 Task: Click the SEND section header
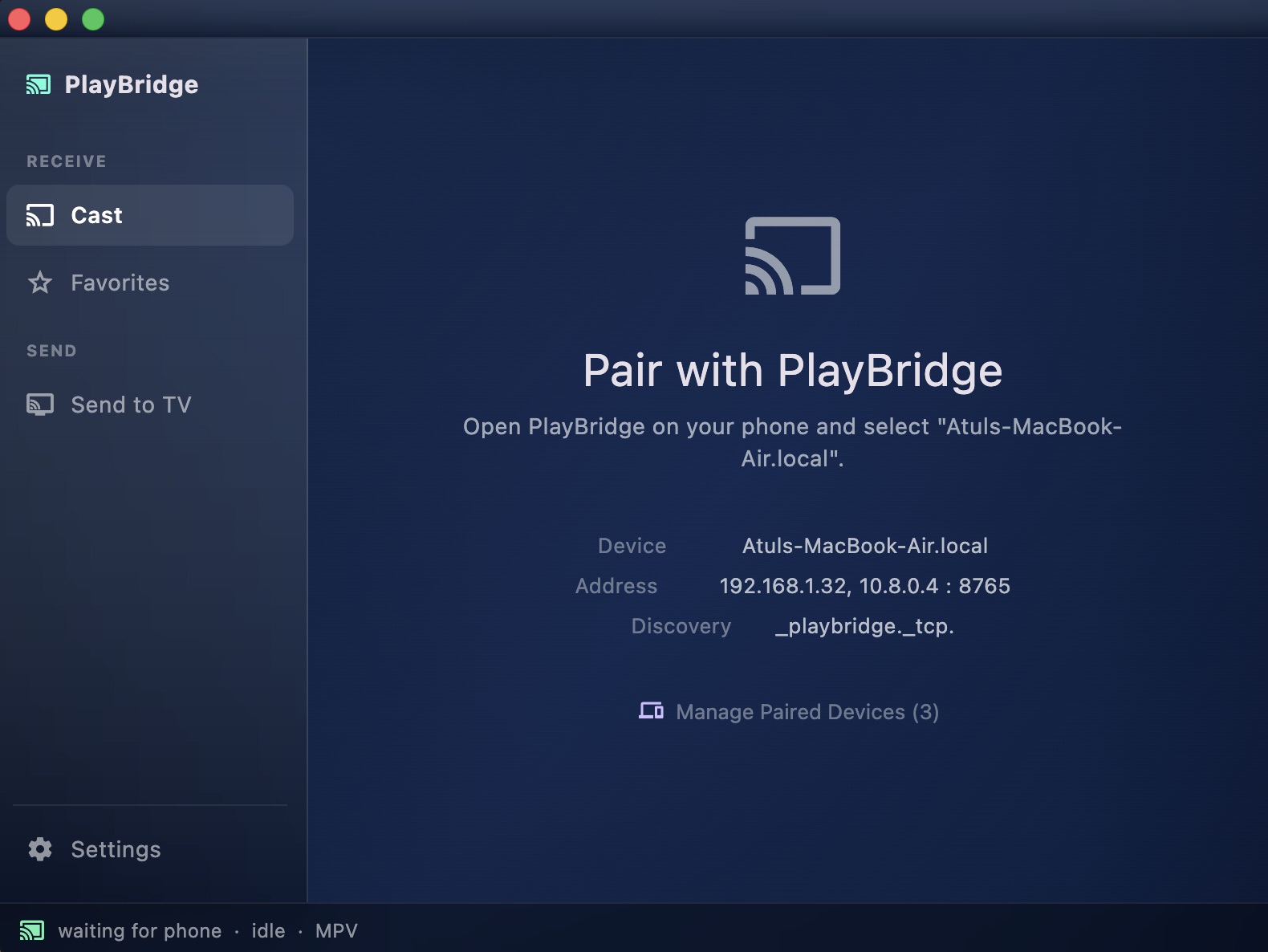click(51, 351)
